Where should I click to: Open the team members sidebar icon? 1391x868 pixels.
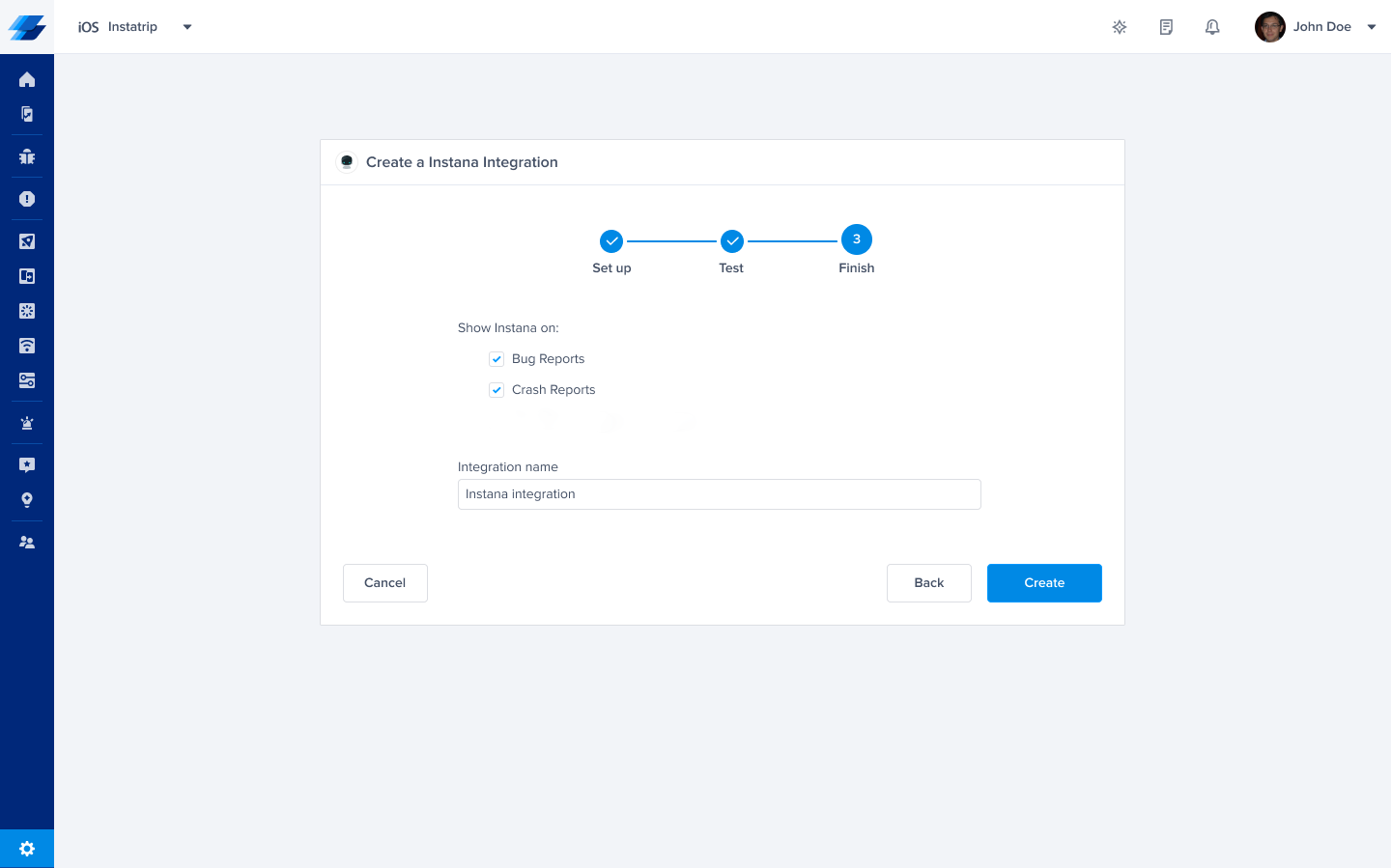[x=27, y=543]
